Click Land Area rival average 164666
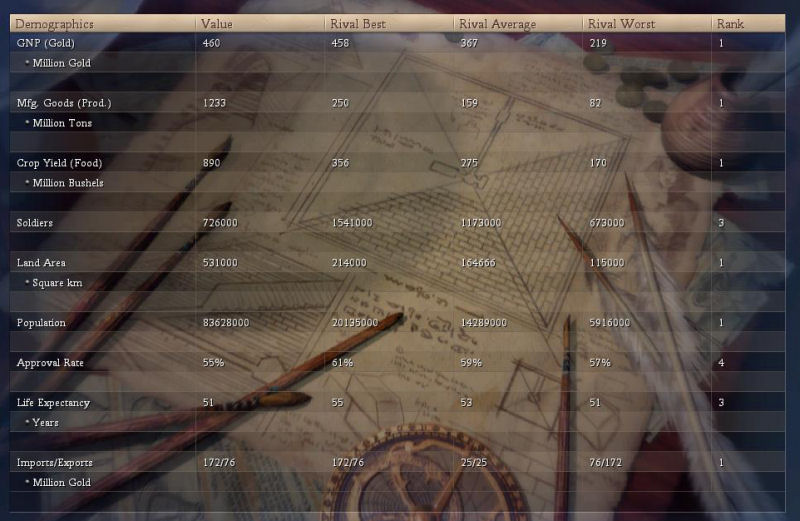The height and width of the screenshot is (521, 800). (x=478, y=263)
